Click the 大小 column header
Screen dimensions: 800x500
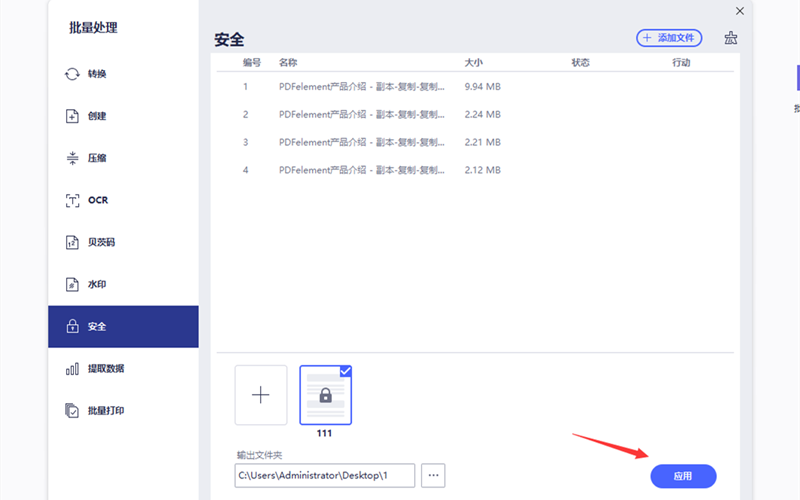click(x=473, y=62)
